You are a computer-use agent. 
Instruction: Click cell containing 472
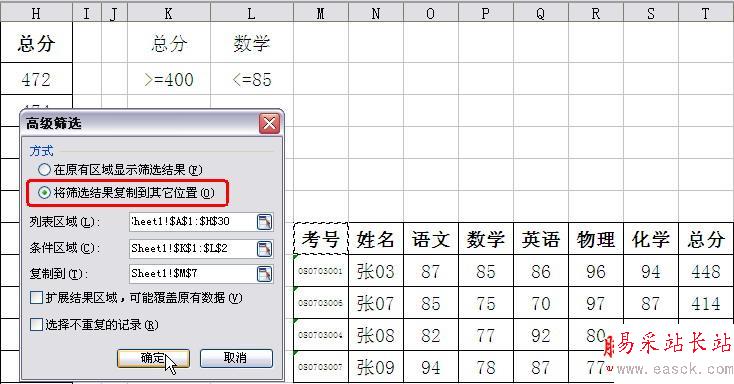[36, 79]
